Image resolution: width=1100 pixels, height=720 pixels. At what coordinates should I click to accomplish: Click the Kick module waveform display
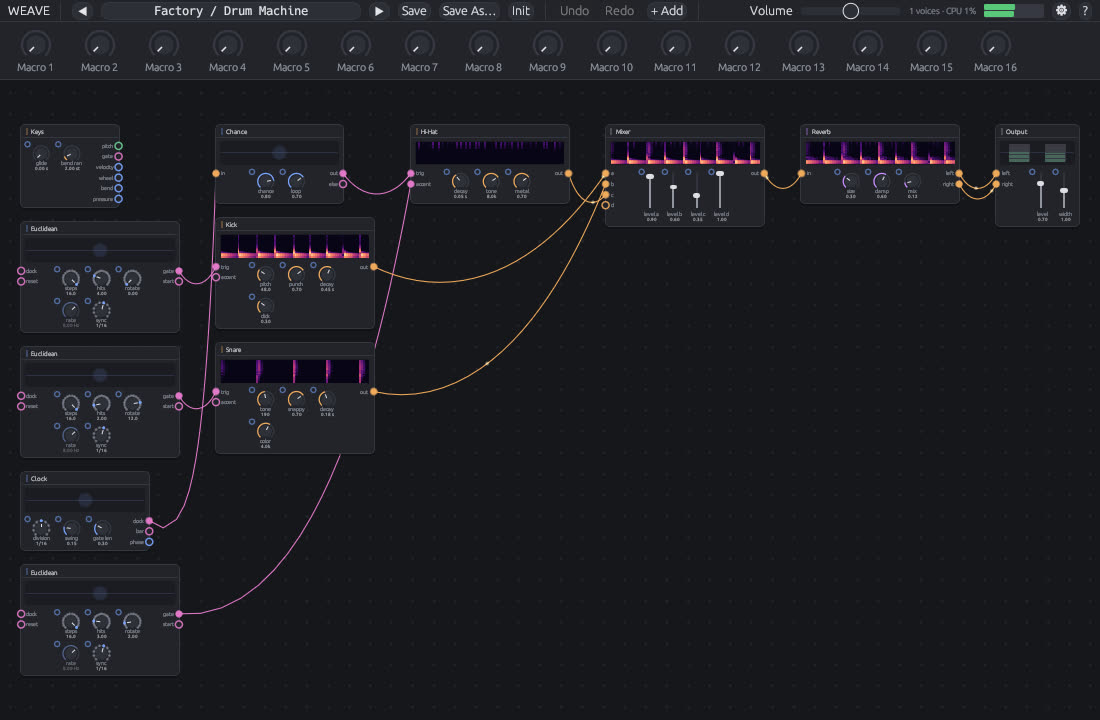point(295,246)
